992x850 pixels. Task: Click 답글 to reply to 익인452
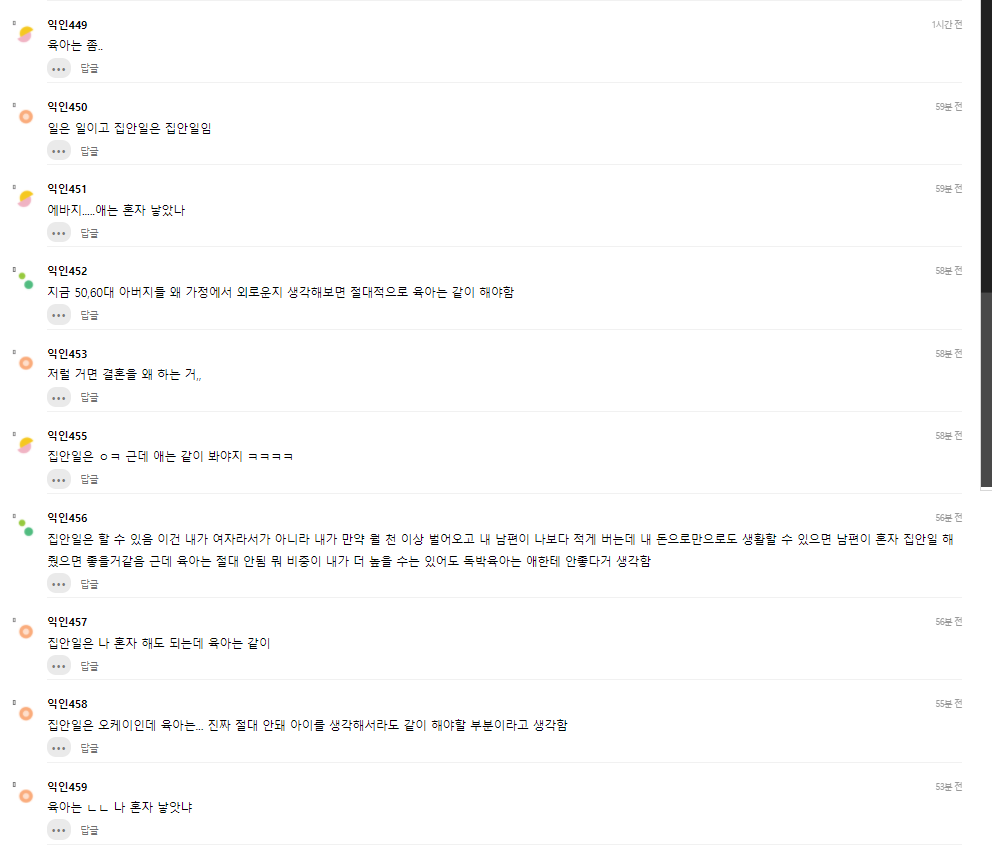tap(89, 315)
